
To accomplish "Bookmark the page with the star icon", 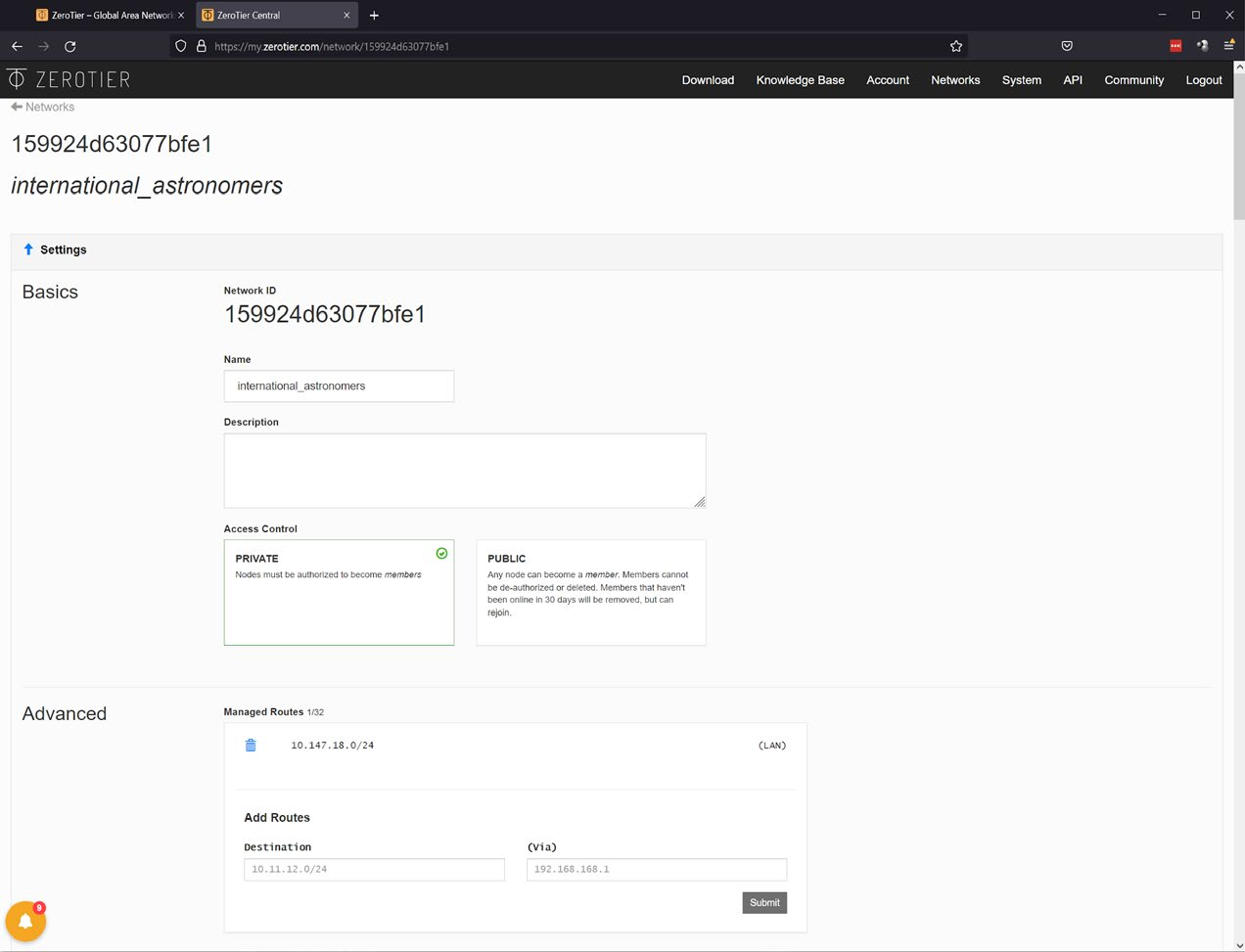I will tap(956, 46).
